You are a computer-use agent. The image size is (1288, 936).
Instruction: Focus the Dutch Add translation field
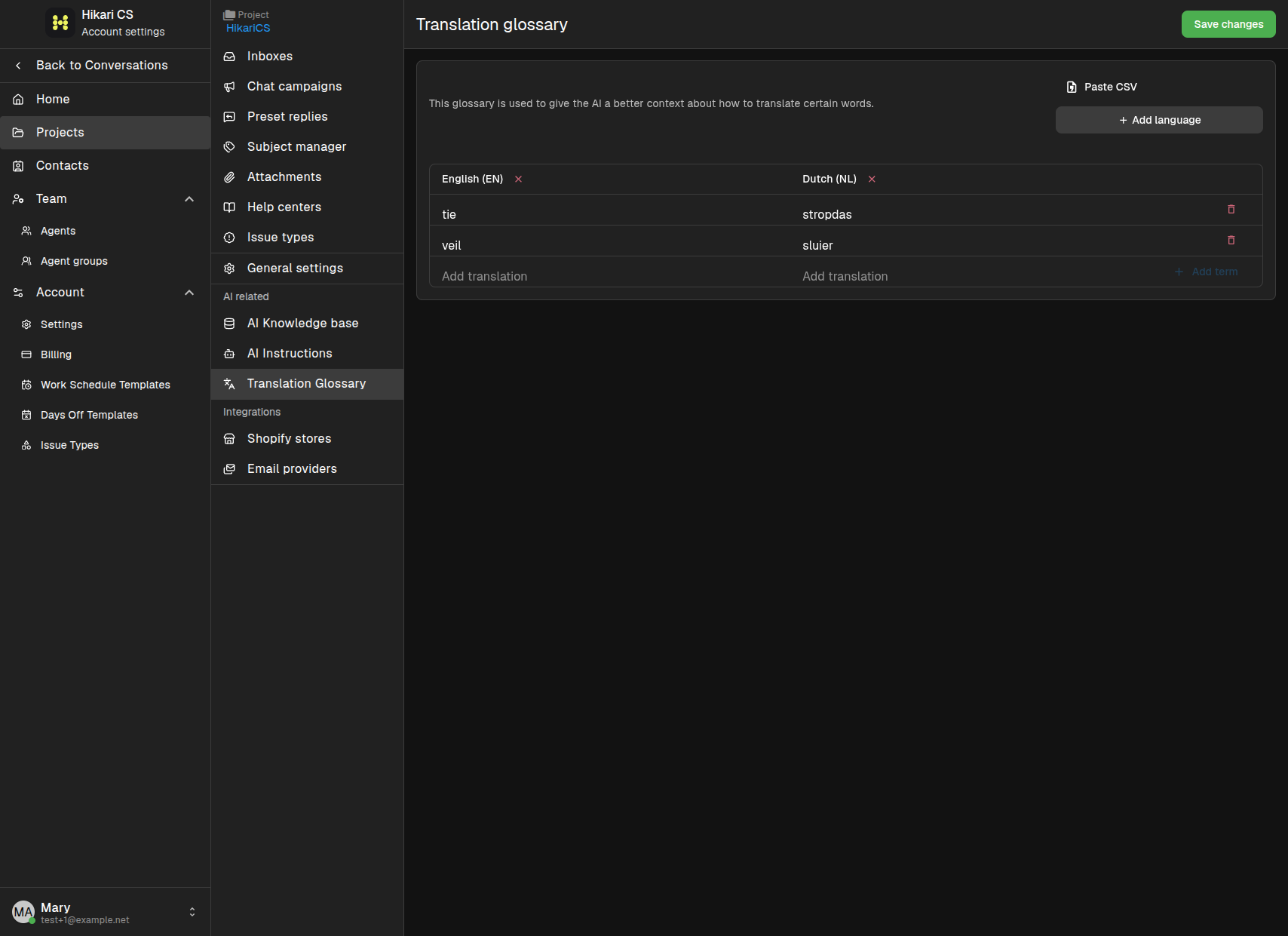pyautogui.click(x=973, y=276)
